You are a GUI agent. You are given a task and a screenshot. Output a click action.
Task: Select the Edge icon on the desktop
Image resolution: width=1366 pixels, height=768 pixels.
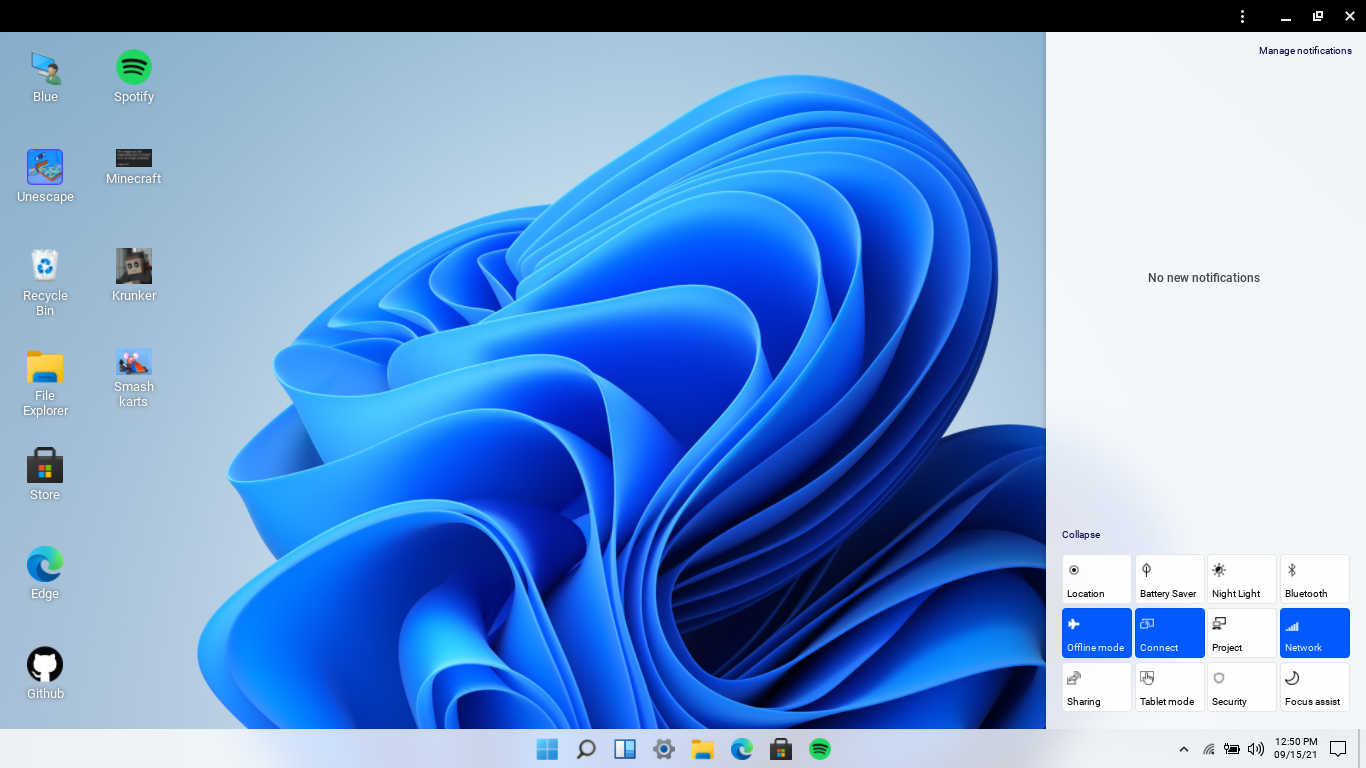point(45,574)
